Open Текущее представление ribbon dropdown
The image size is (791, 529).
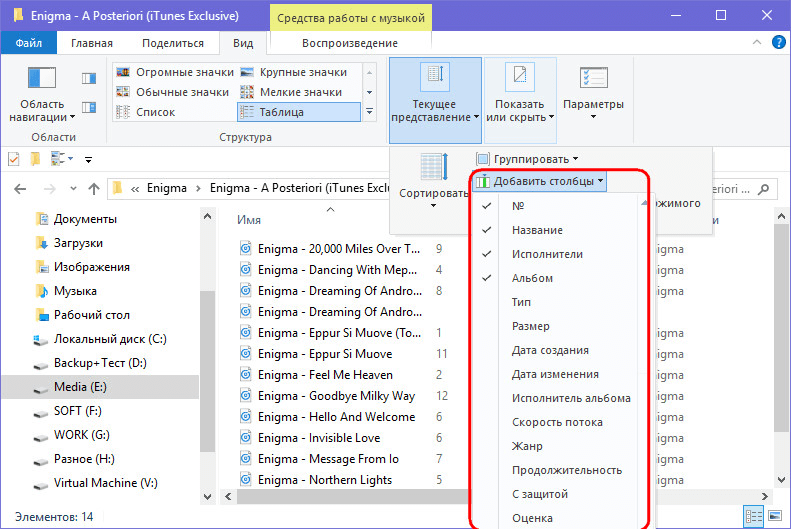coord(435,100)
